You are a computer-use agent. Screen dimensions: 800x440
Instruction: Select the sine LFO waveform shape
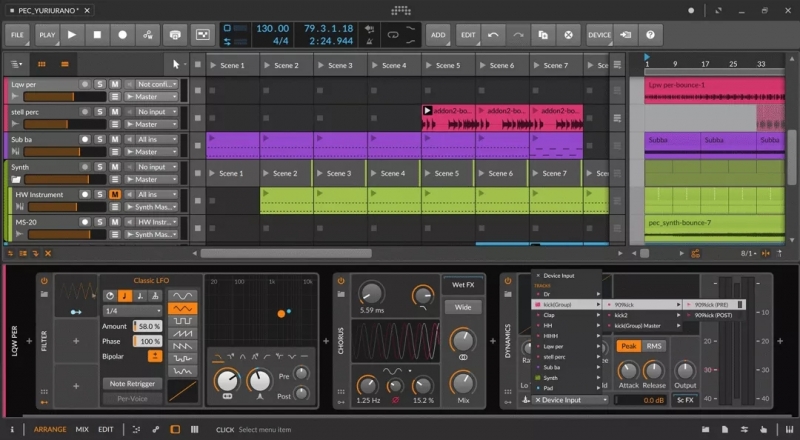[x=182, y=296]
